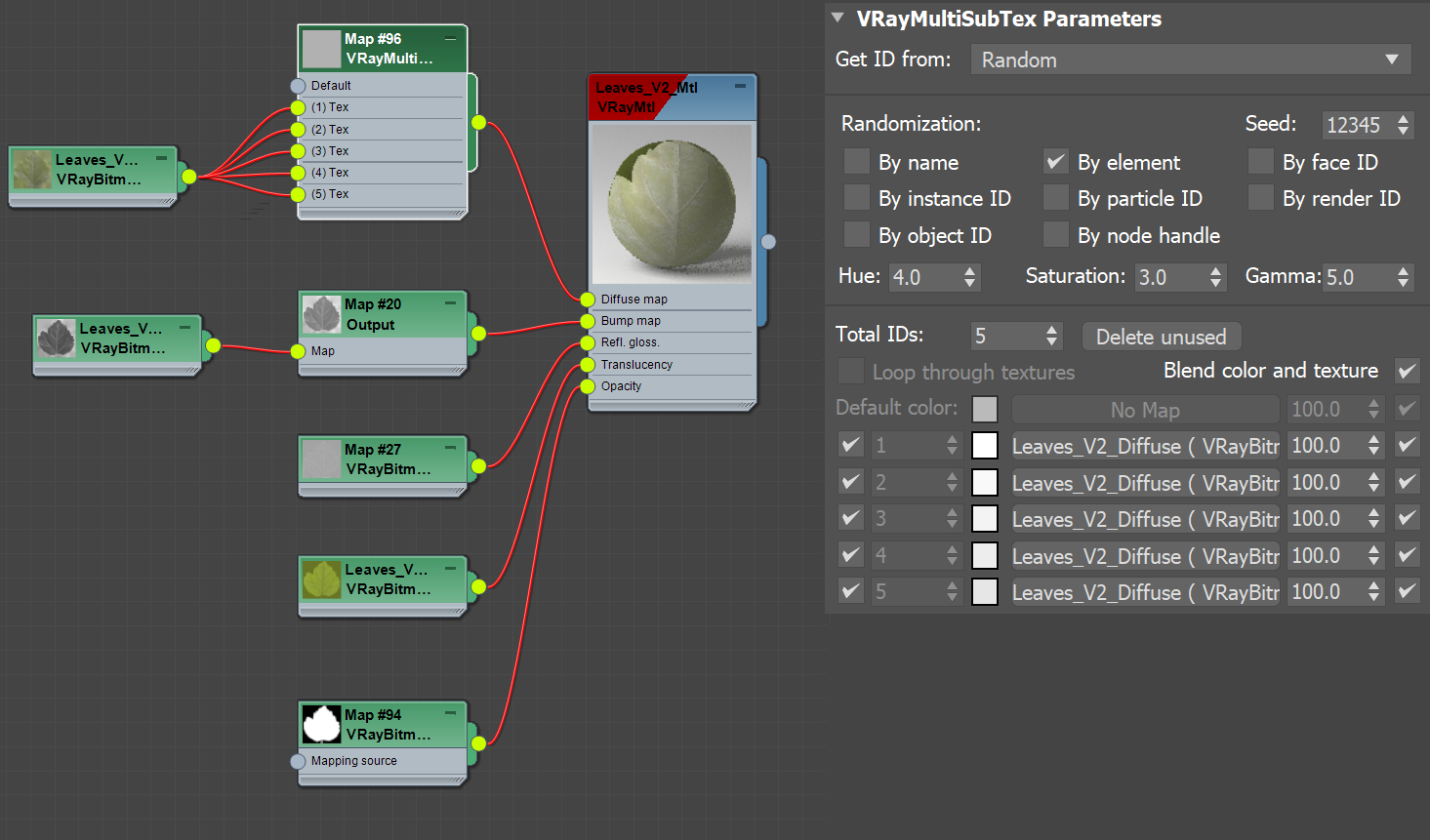The width and height of the screenshot is (1430, 840).
Task: Select the material sphere preview on Leaves_V2_Mtl
Action: 672,203
